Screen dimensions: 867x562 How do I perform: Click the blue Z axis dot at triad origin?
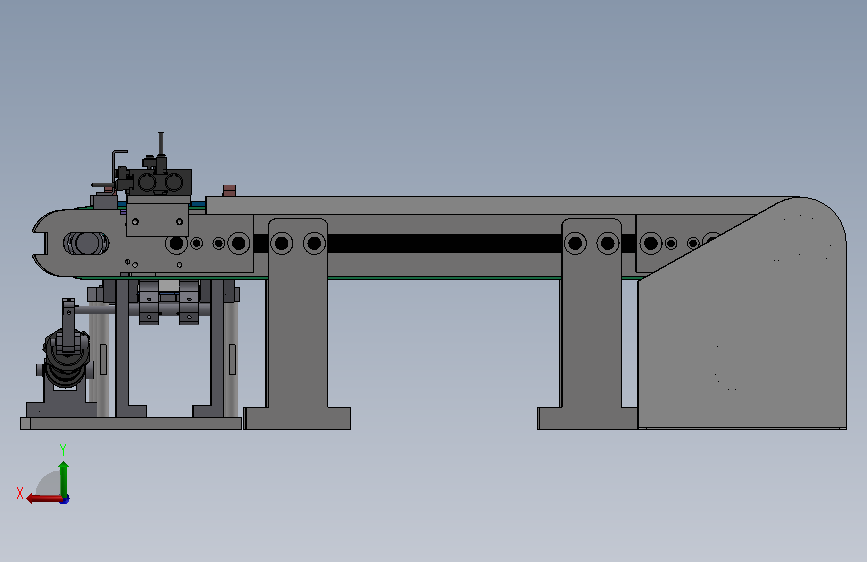[x=65, y=500]
